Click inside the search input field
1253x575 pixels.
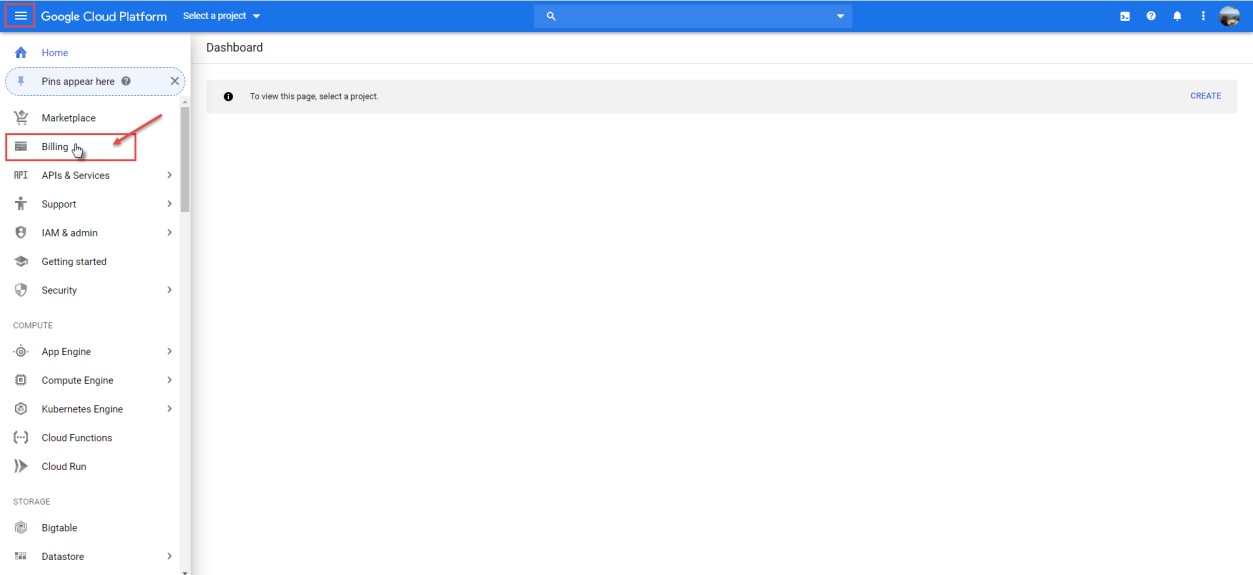point(690,16)
